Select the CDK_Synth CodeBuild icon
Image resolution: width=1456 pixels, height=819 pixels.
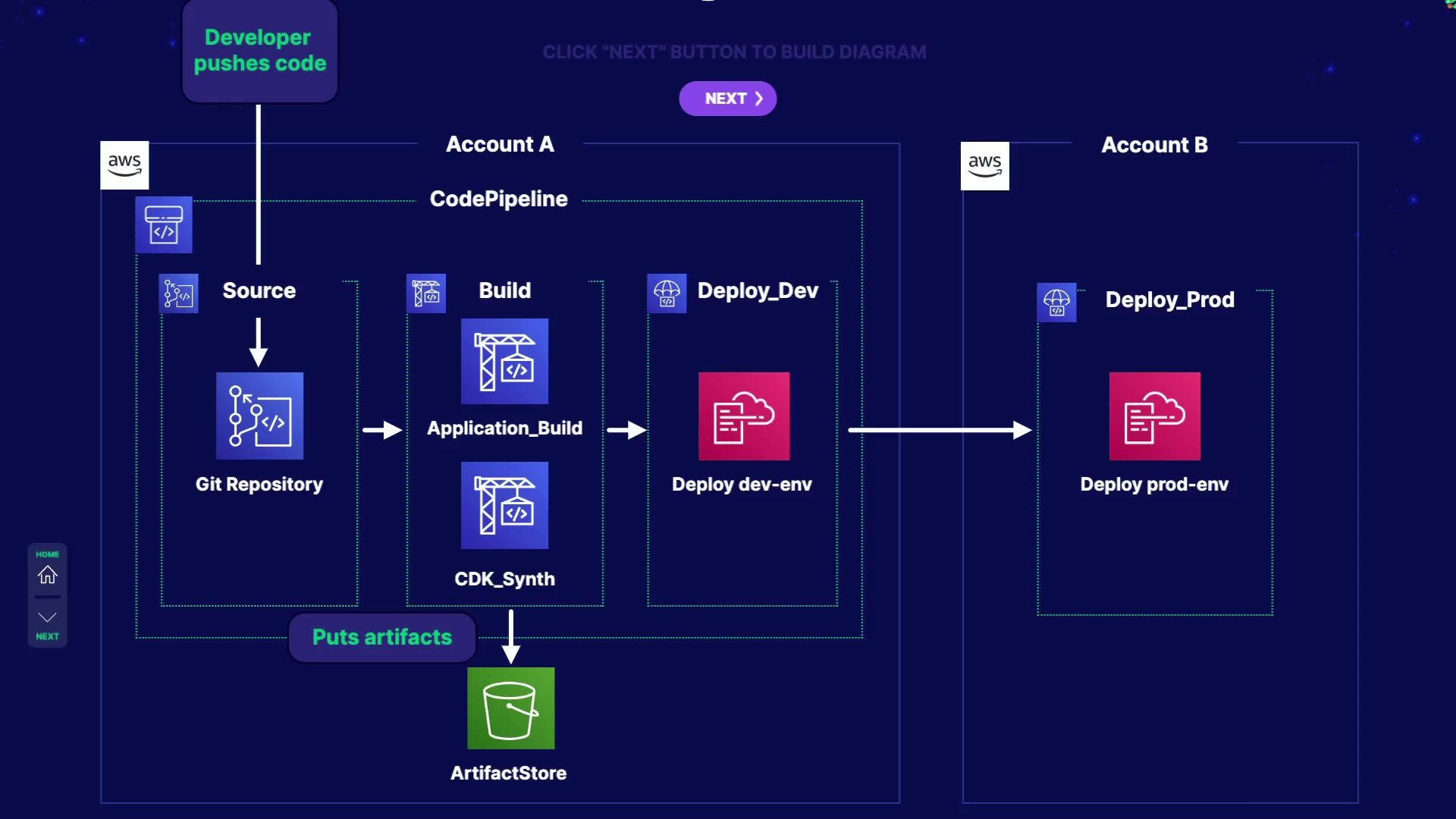point(504,505)
